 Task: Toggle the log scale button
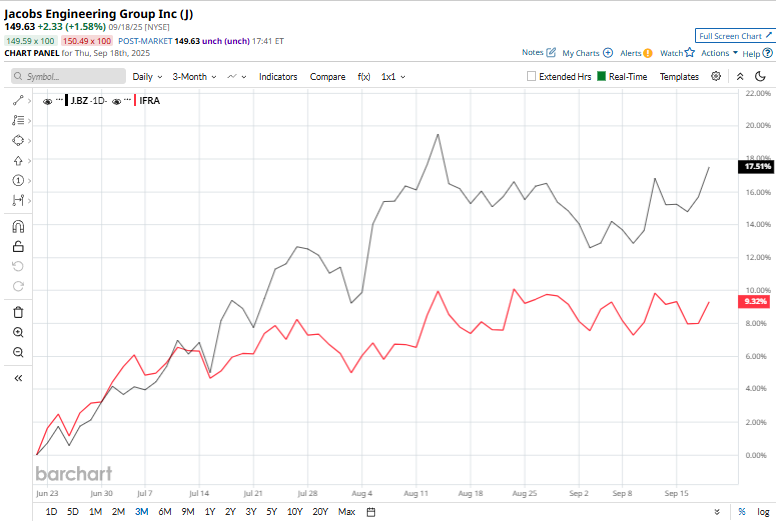763,512
